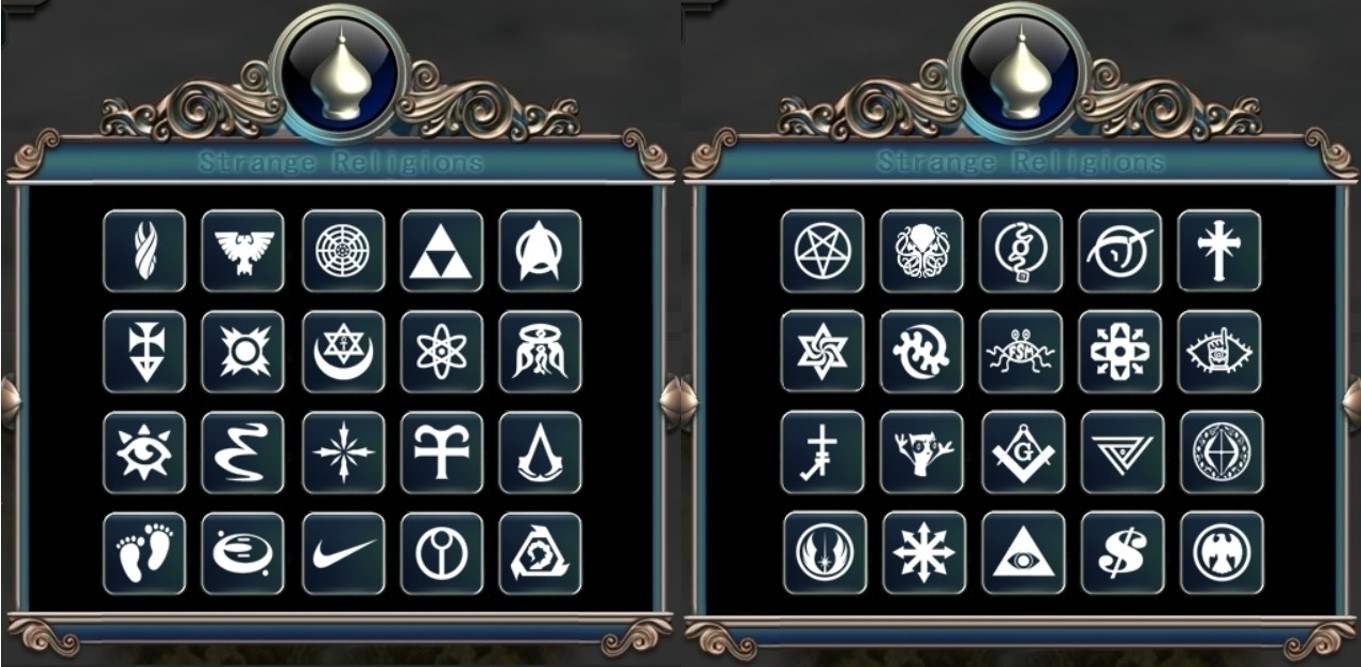Select the atom symbol icon

pos(441,351)
